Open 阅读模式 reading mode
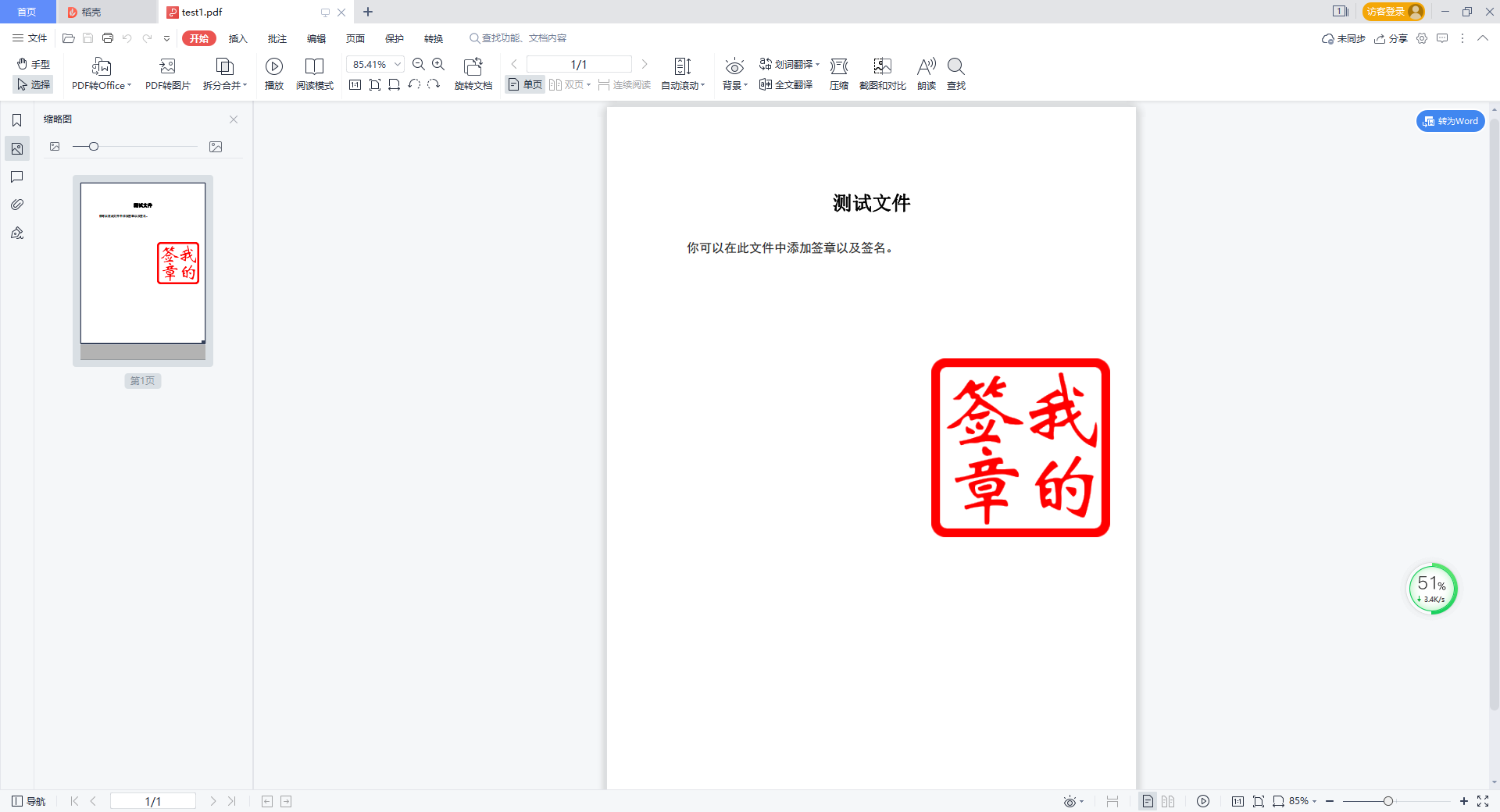Viewport: 1500px width, 812px height. coord(315,74)
